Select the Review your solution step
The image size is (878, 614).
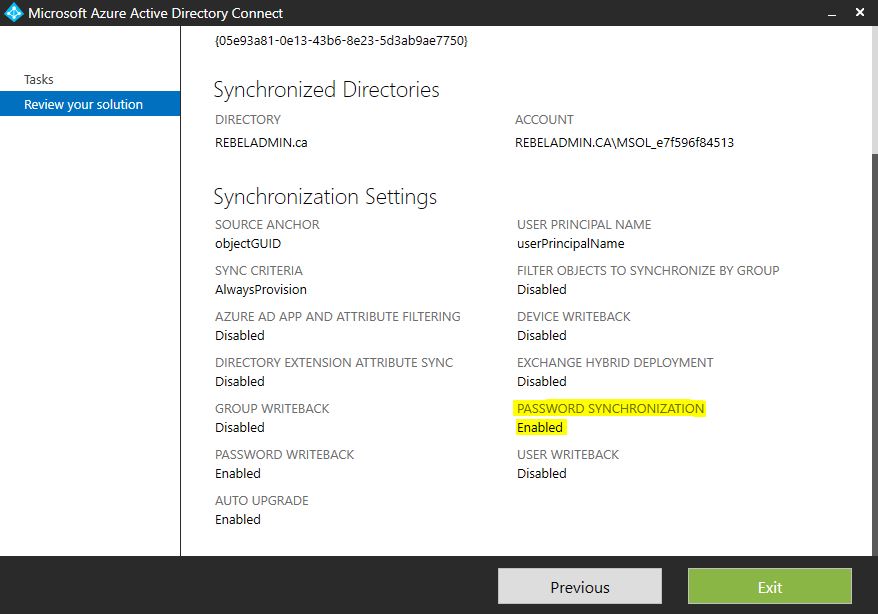coord(90,104)
